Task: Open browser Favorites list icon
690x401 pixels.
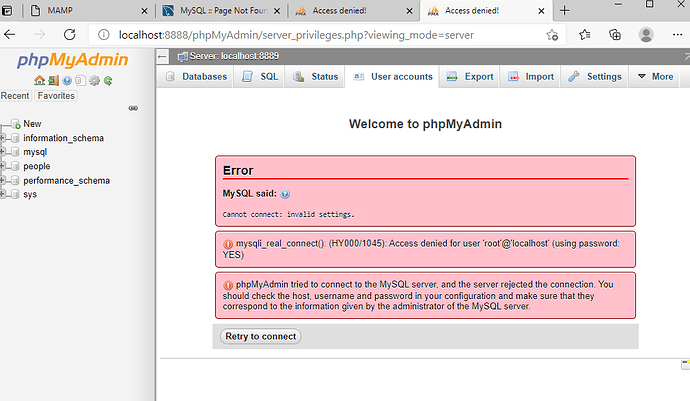Action: pos(584,34)
